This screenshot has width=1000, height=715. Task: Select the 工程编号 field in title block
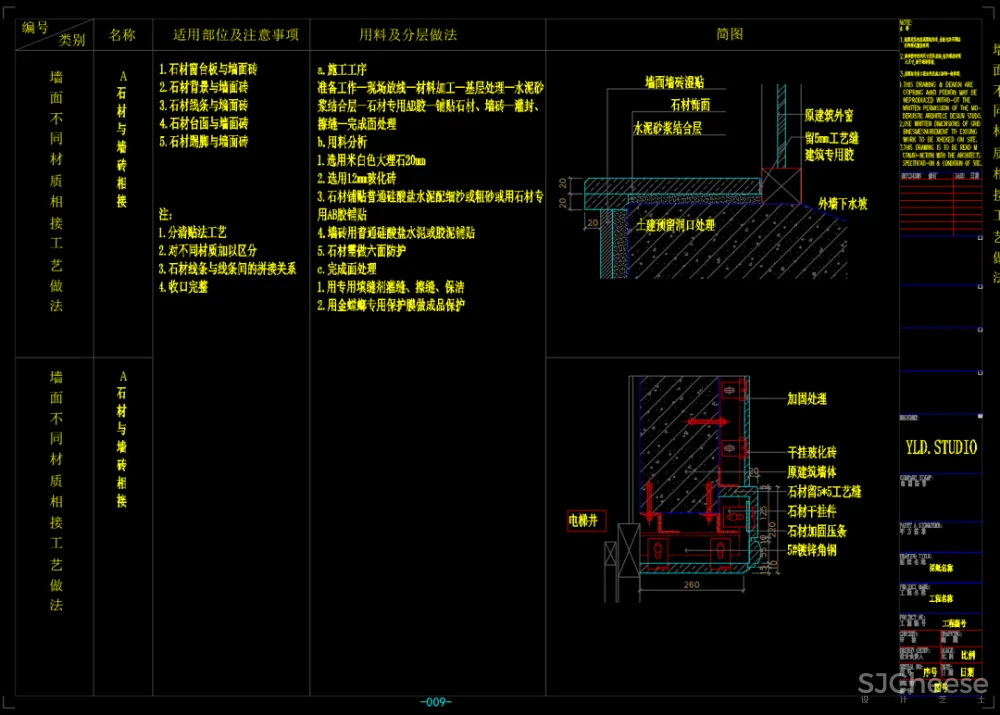(956, 622)
